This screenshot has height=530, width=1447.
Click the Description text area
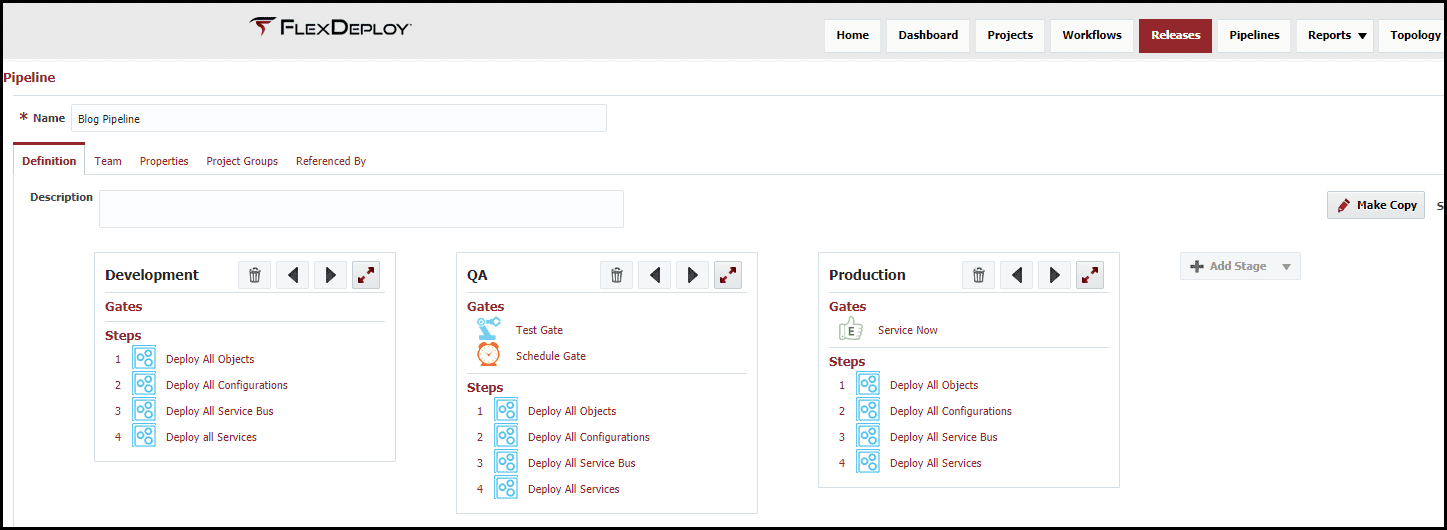(x=361, y=209)
